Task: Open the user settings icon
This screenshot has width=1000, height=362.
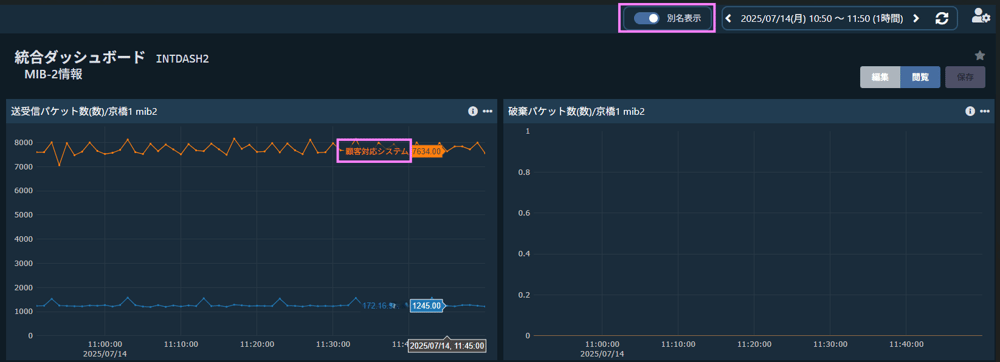Action: tap(980, 17)
